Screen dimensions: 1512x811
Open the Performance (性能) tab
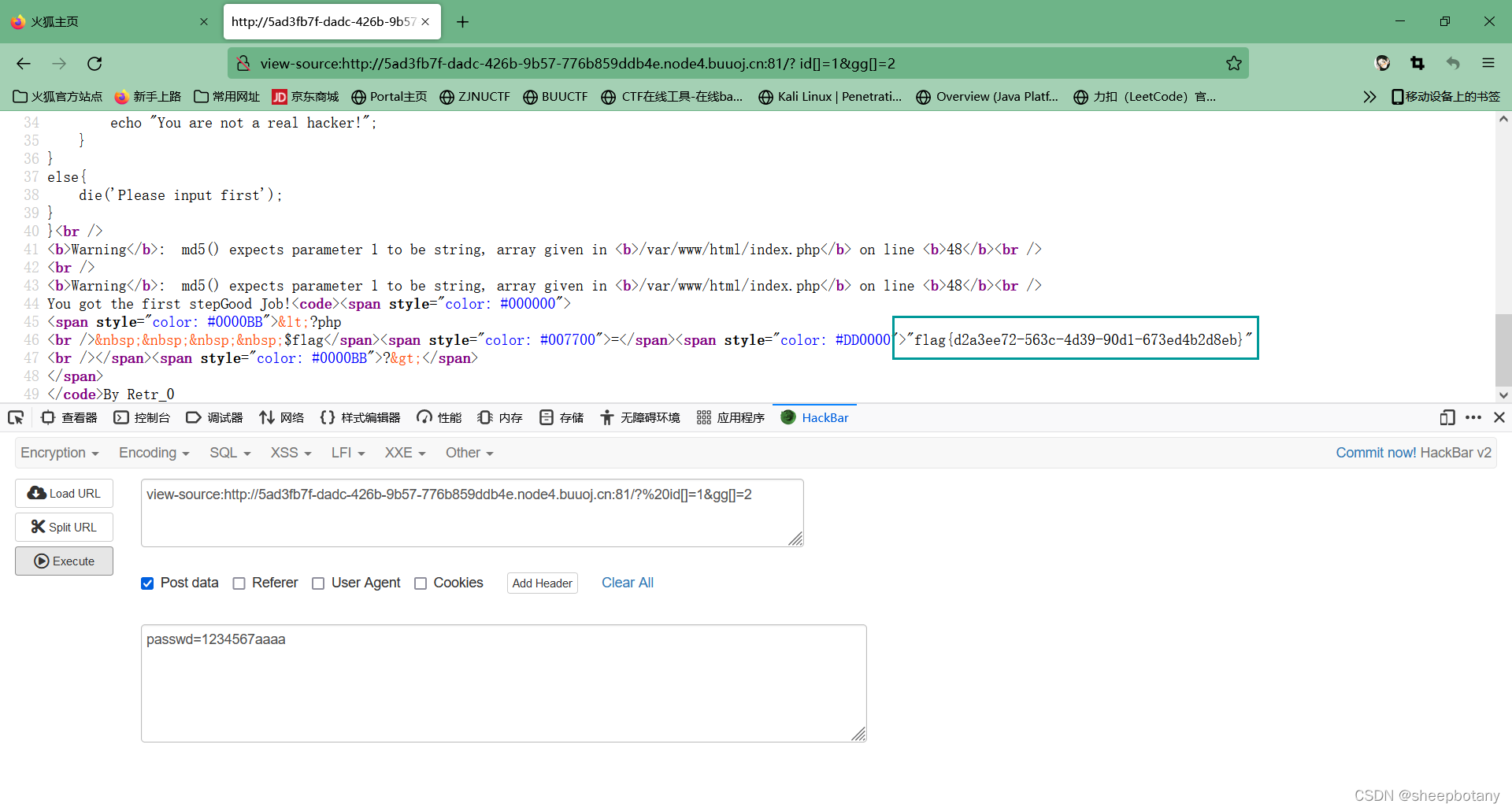[x=439, y=418]
